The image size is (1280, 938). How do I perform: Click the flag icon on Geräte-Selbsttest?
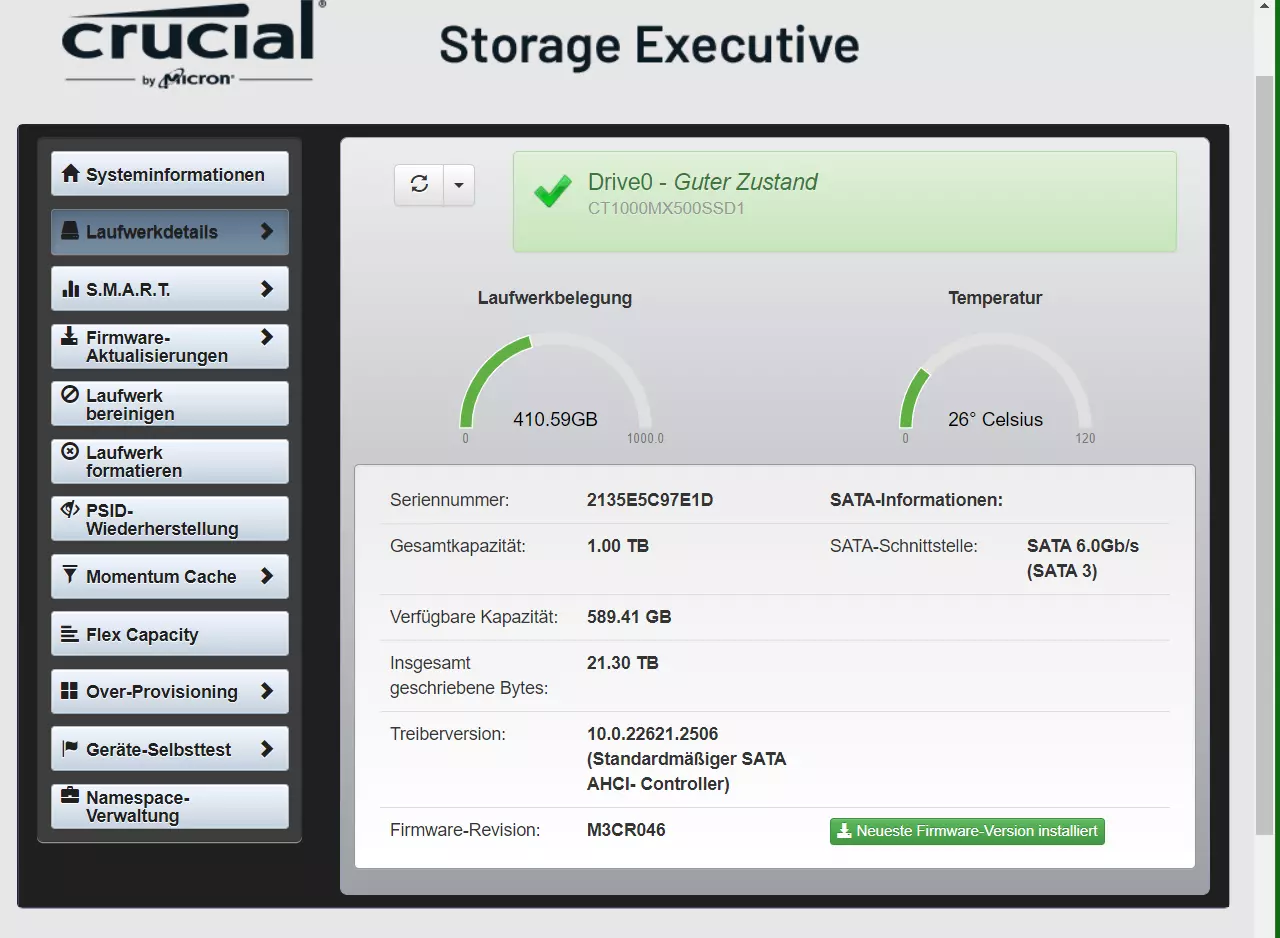(x=70, y=748)
